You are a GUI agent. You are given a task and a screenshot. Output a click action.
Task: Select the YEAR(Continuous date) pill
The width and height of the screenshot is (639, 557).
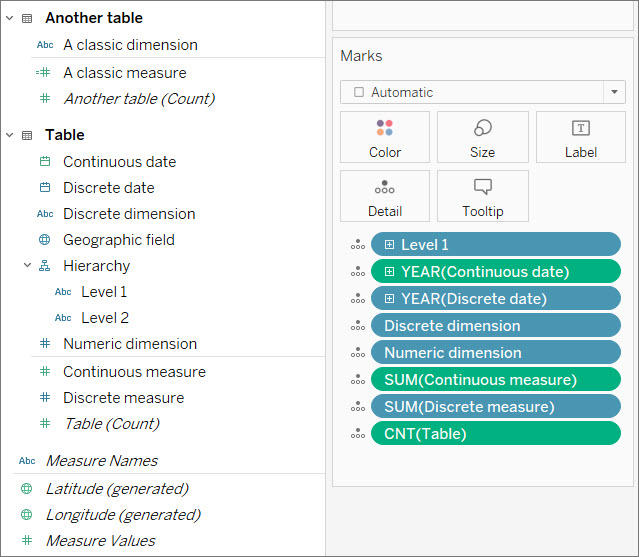pos(496,271)
